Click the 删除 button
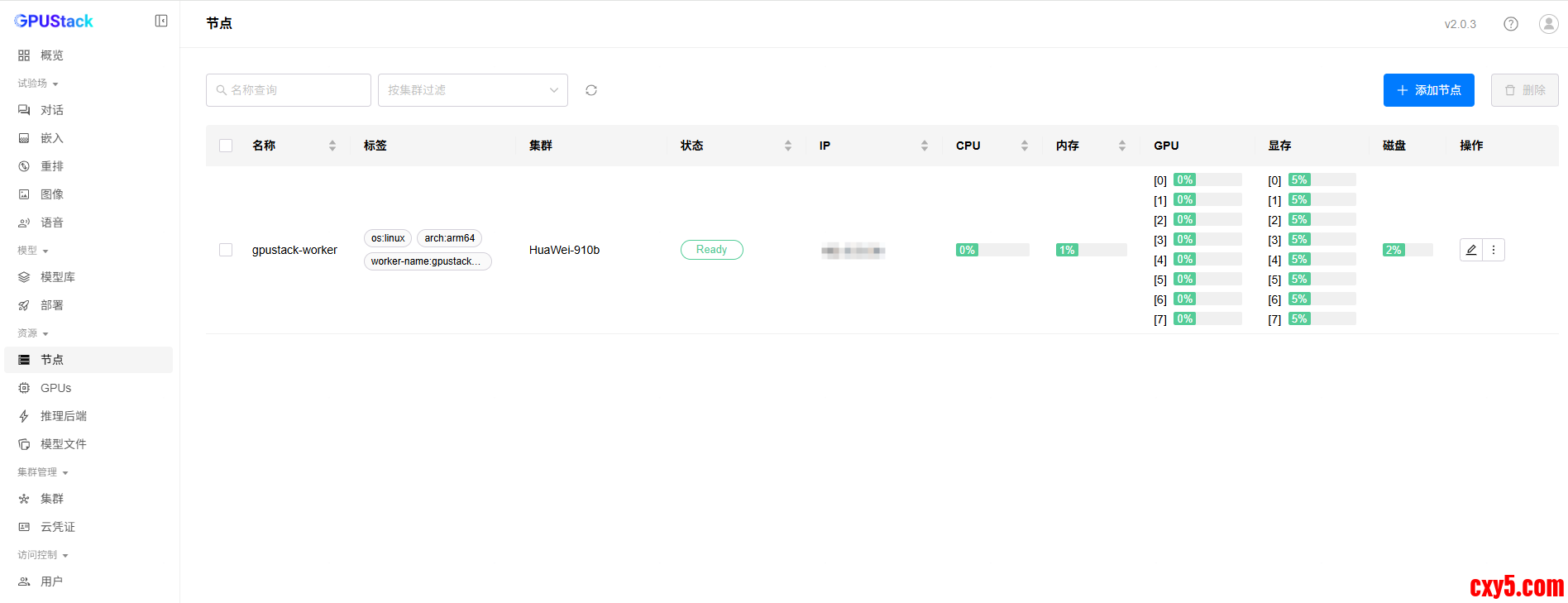 point(1524,90)
